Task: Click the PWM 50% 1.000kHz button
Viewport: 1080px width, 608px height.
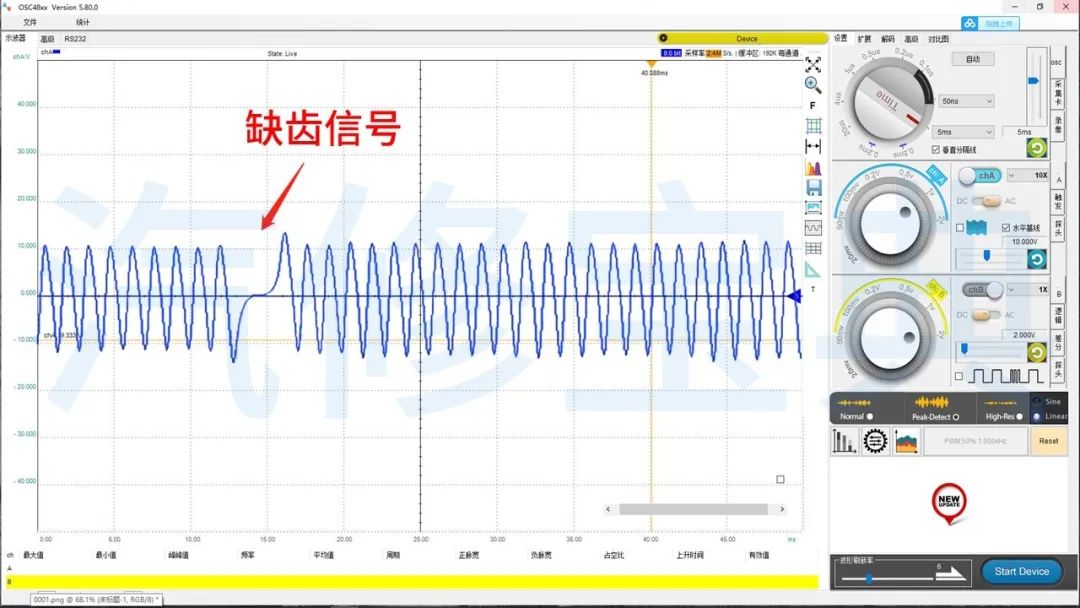Action: click(x=975, y=441)
